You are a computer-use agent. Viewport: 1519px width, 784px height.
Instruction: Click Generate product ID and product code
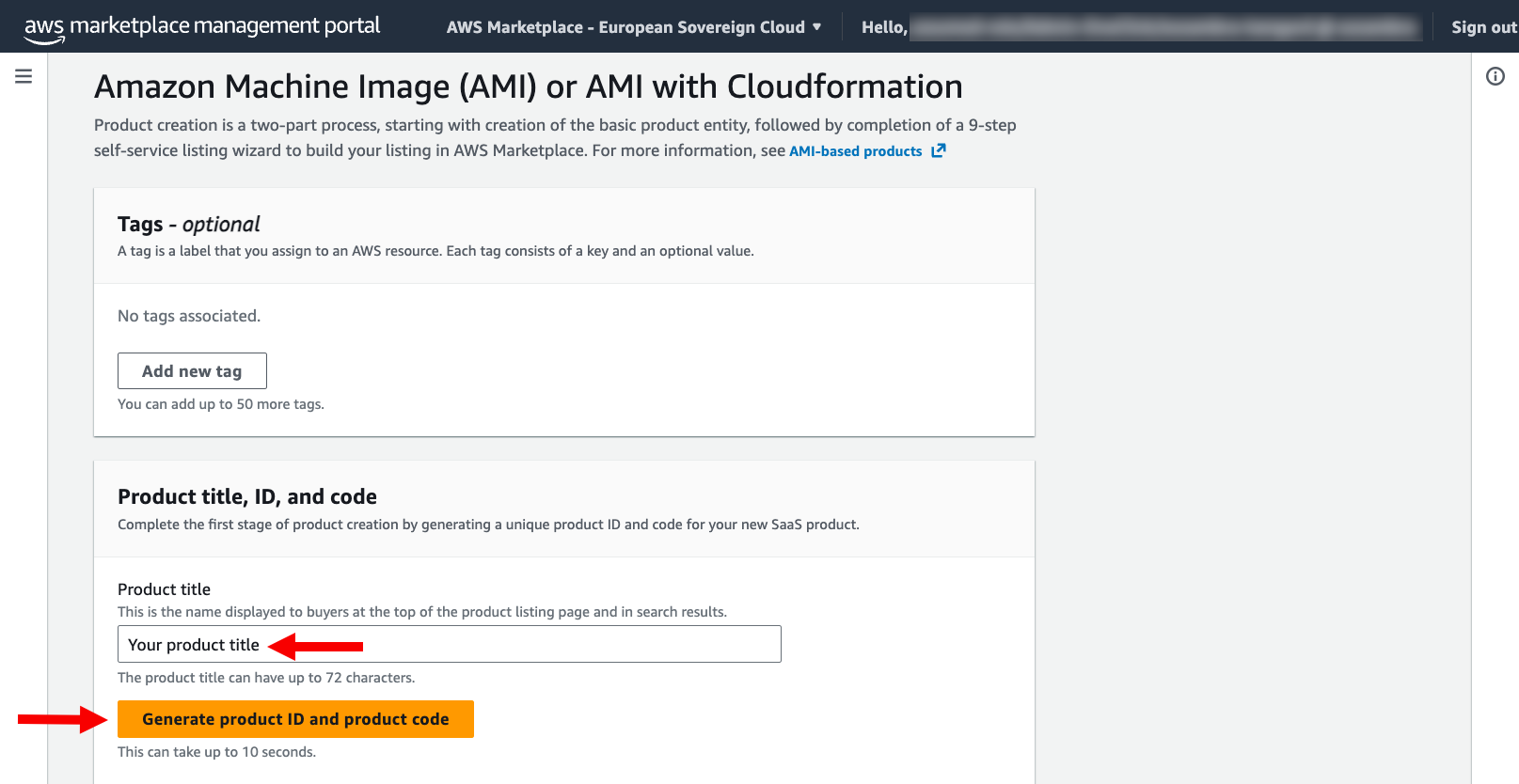point(295,719)
